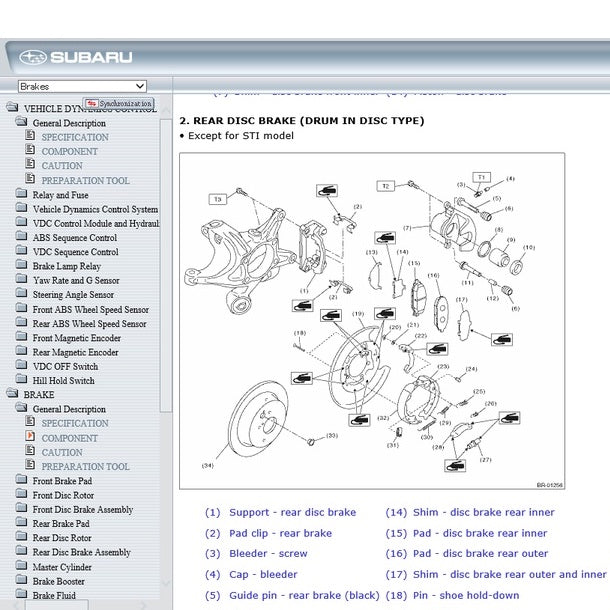The image size is (610, 610).
Task: Collapse the BRAKE tree section
Action: pyautogui.click(x=11, y=395)
